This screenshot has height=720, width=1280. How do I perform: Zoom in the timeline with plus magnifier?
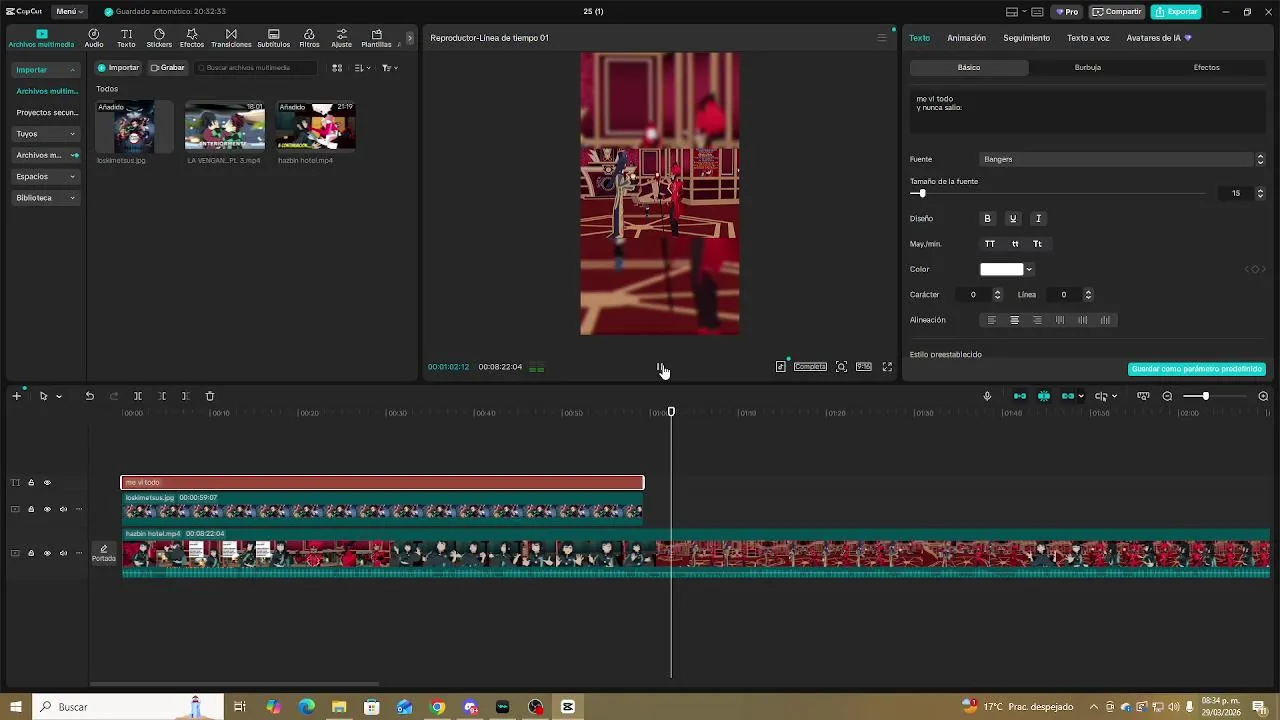point(1263,396)
